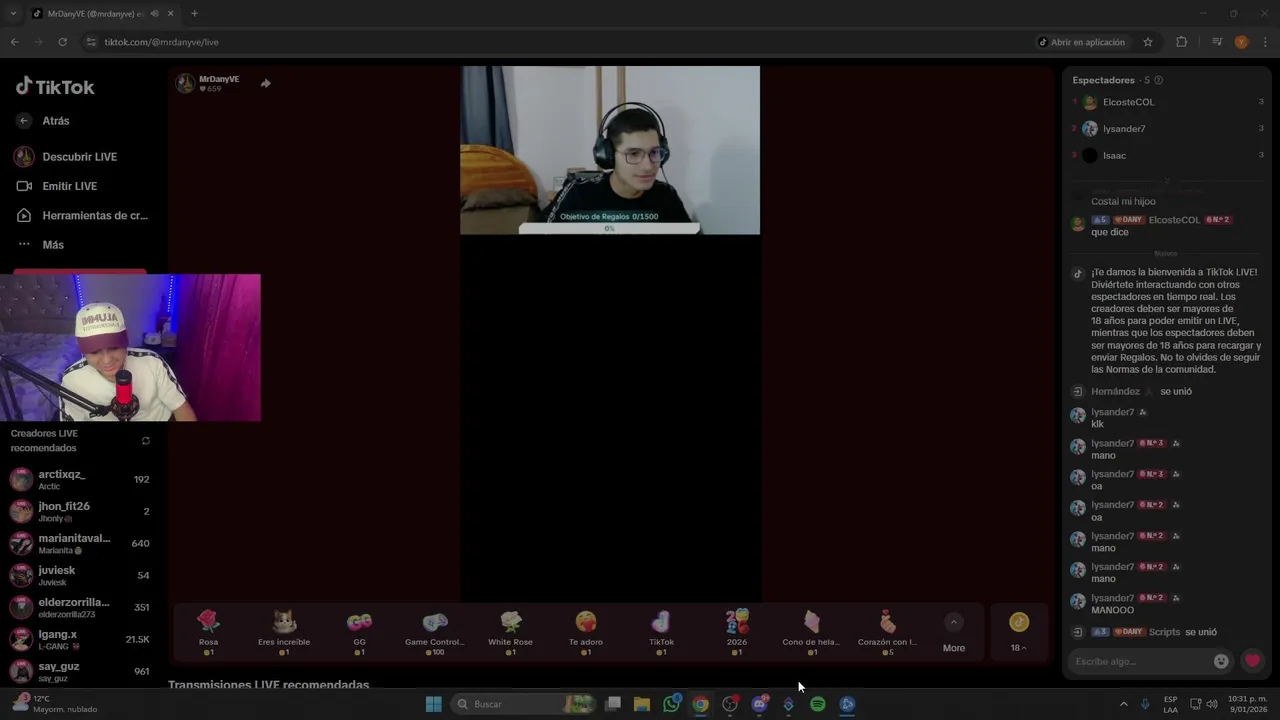This screenshot has width=1280, height=720.
Task: Click the chat message input field
Action: point(1140,661)
